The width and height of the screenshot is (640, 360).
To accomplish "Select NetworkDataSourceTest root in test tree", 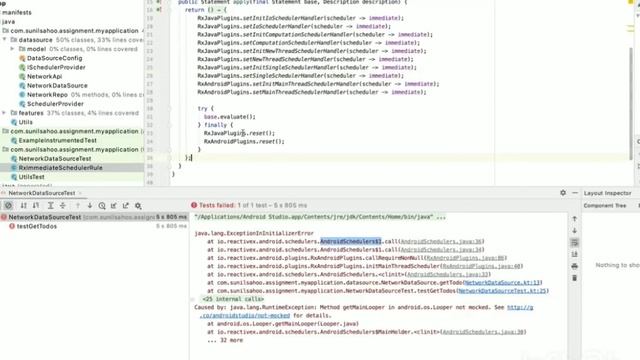I will [x=94, y=217].
